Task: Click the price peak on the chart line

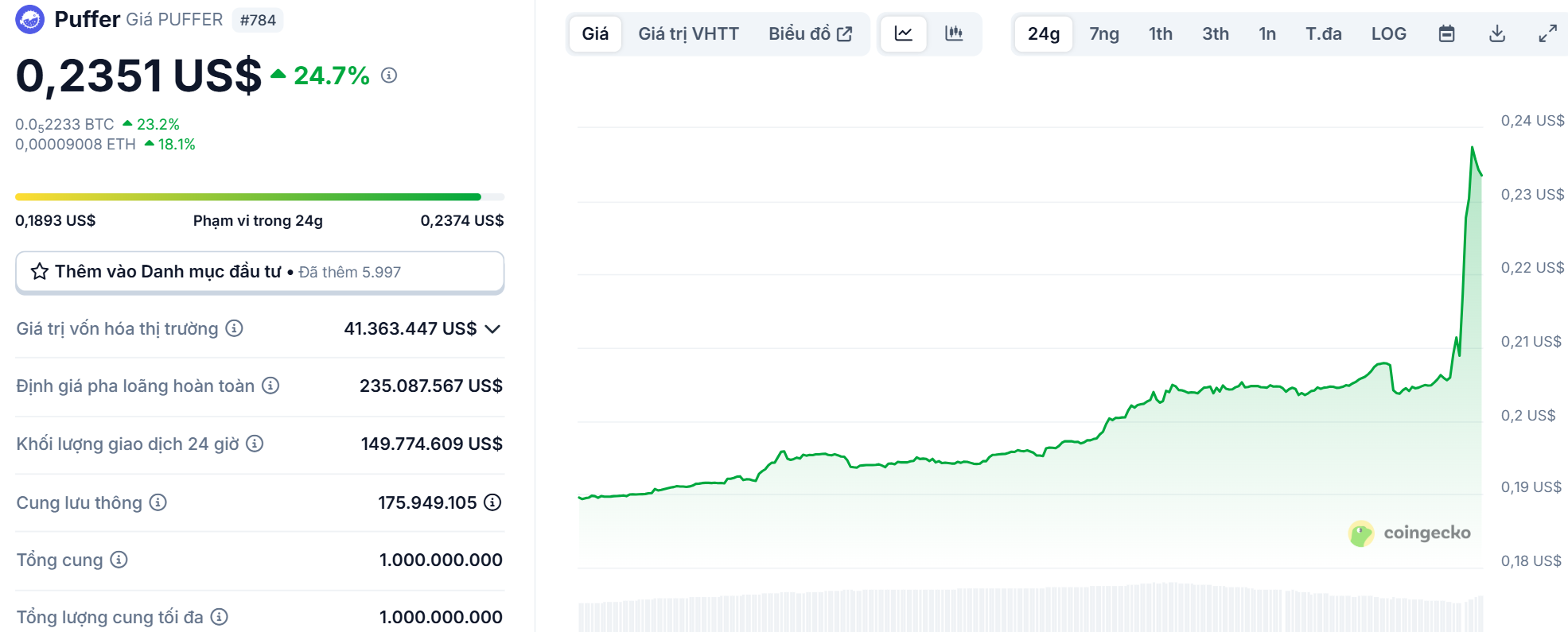Action: tap(1473, 148)
